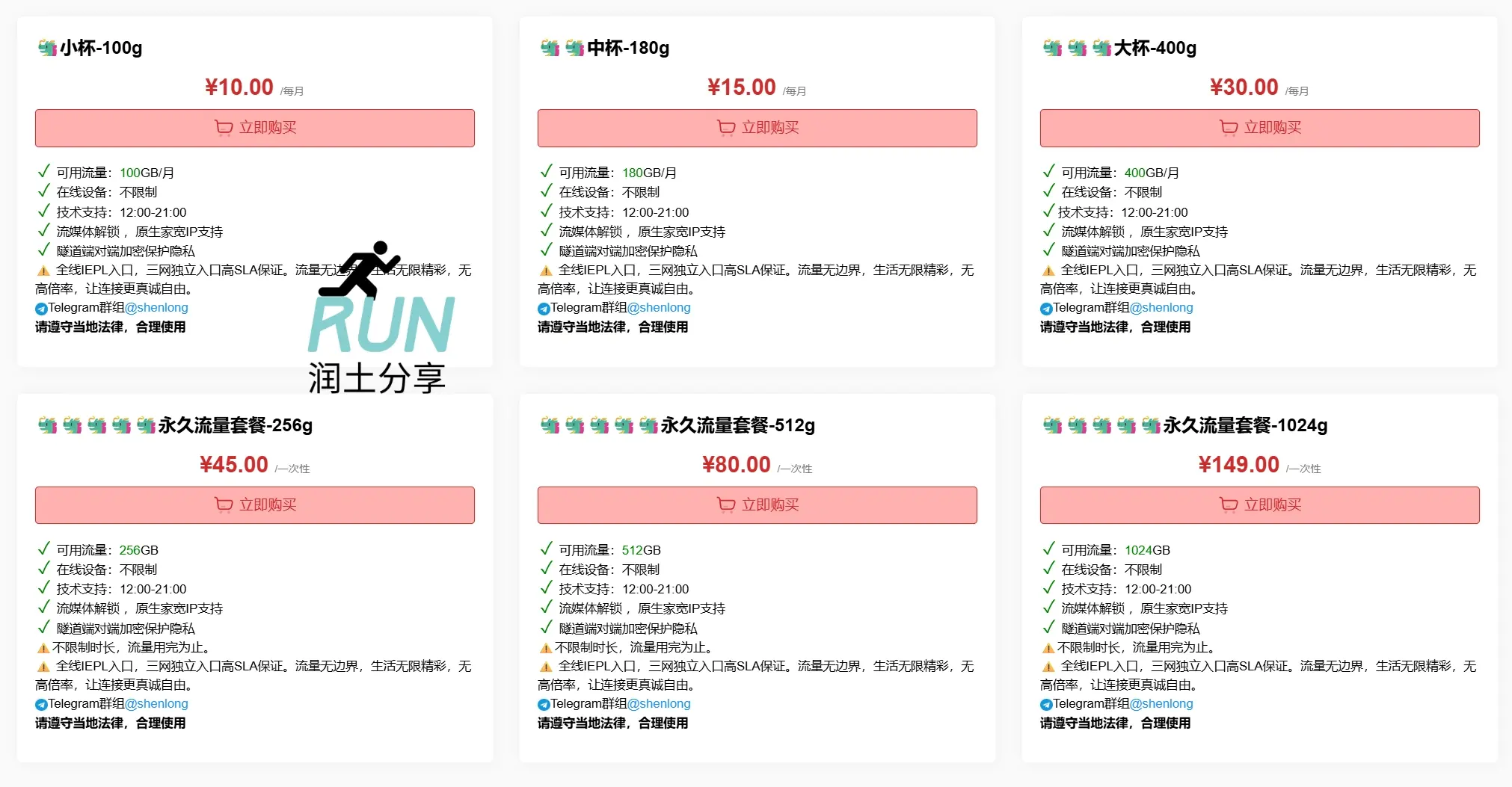Open @shenlong link in 永久流量套餐-256g card
The image size is (1512, 787).
[x=156, y=704]
